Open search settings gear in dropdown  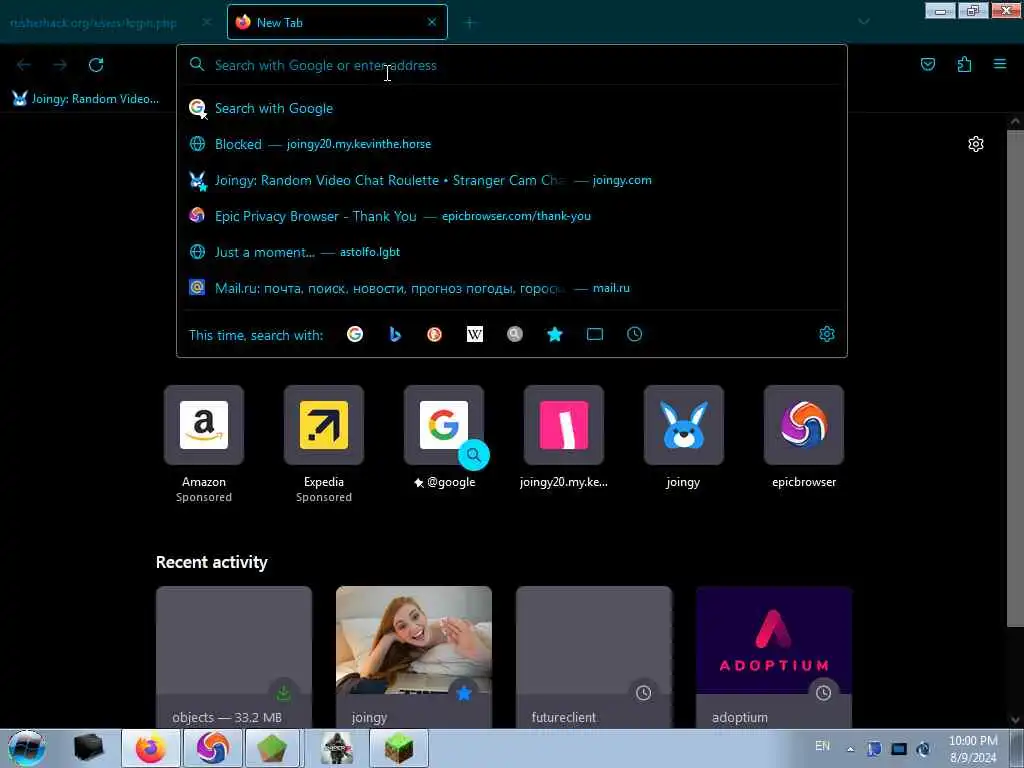tap(827, 334)
